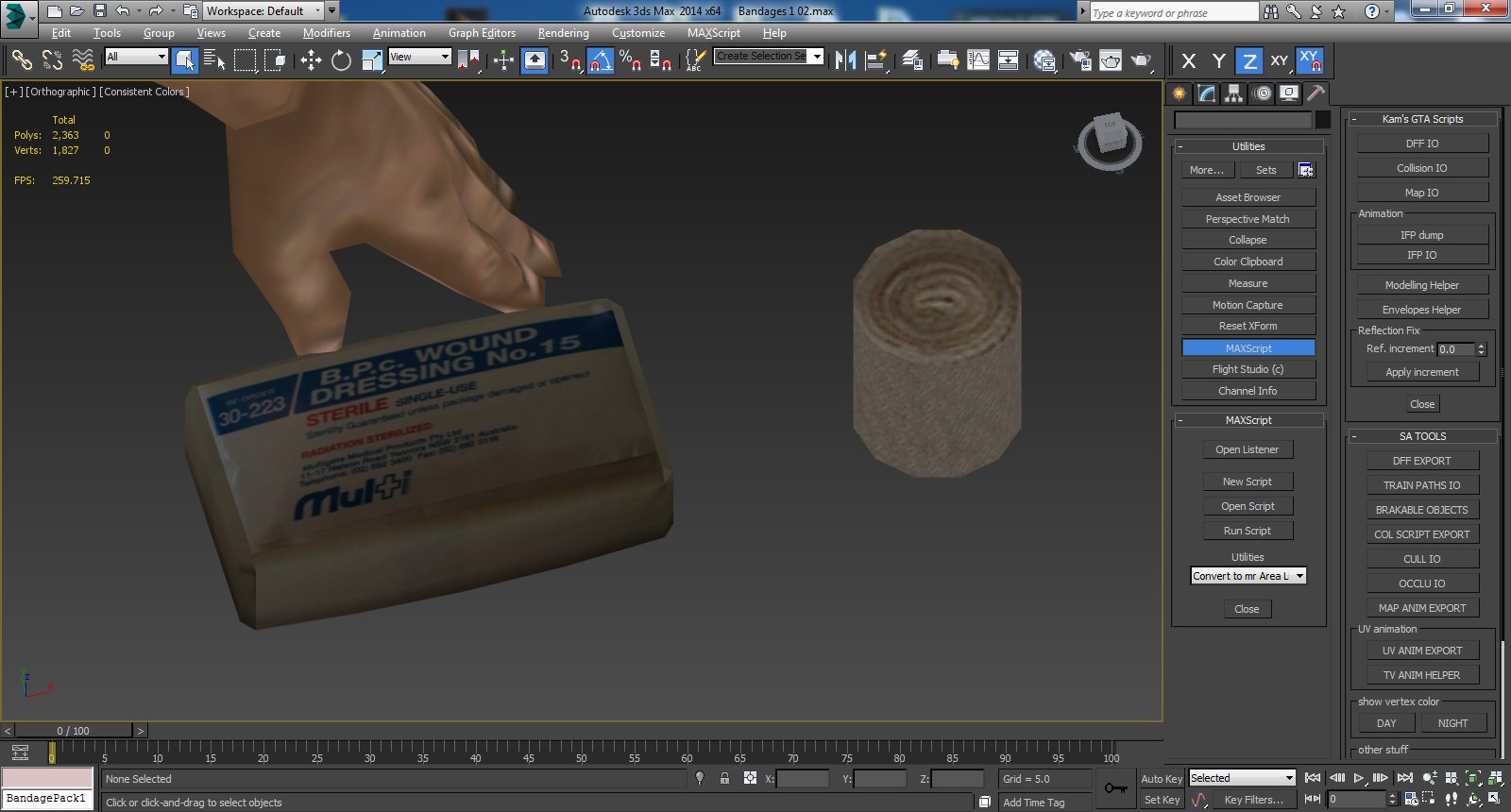Image resolution: width=1511 pixels, height=812 pixels.
Task: Open the Create Selection Set dropdown
Action: [x=769, y=56]
